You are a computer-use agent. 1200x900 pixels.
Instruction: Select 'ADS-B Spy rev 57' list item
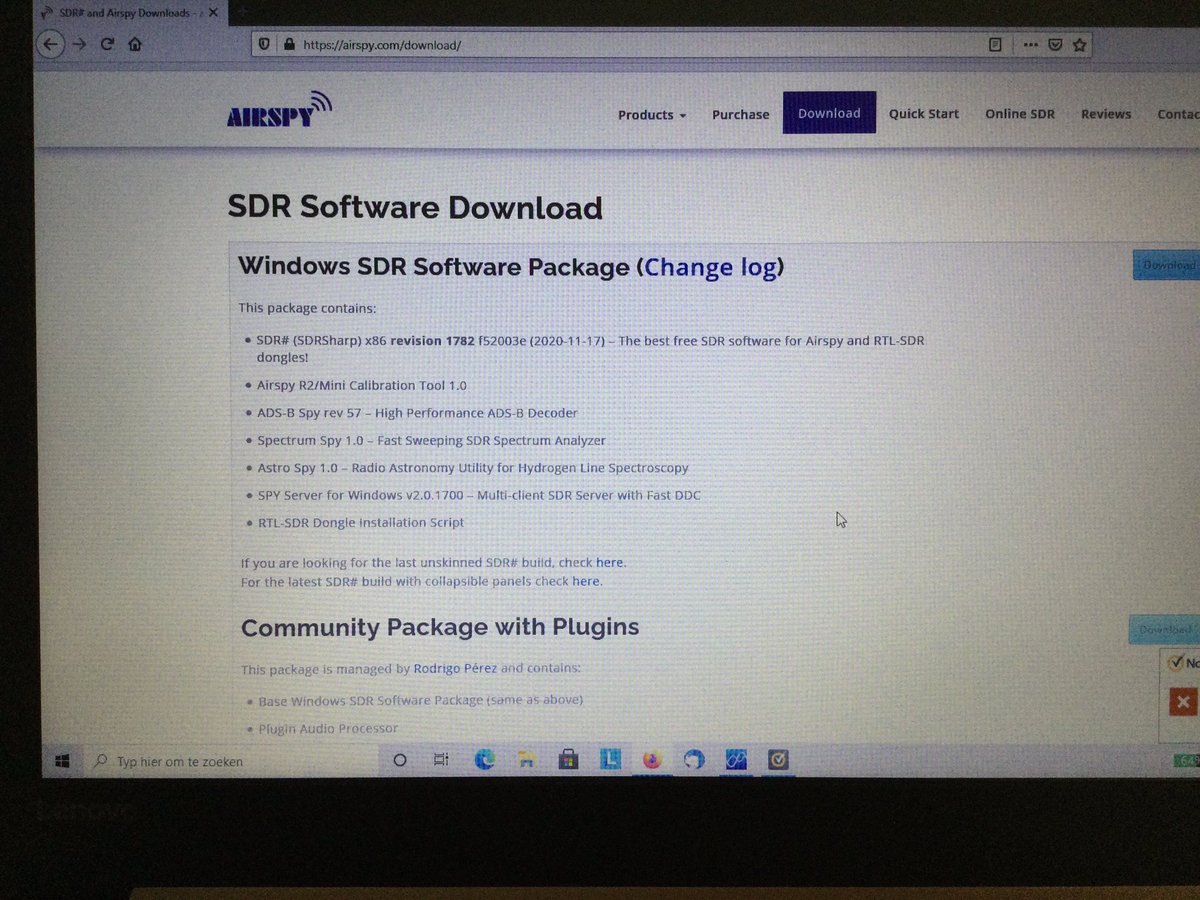coord(417,413)
